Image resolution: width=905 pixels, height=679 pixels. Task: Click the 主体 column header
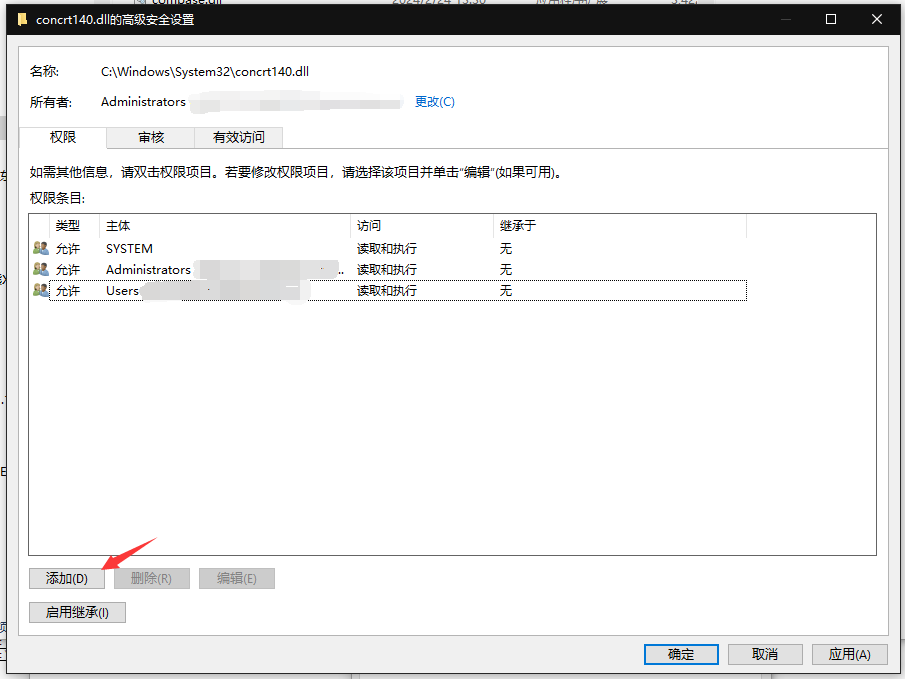118,226
